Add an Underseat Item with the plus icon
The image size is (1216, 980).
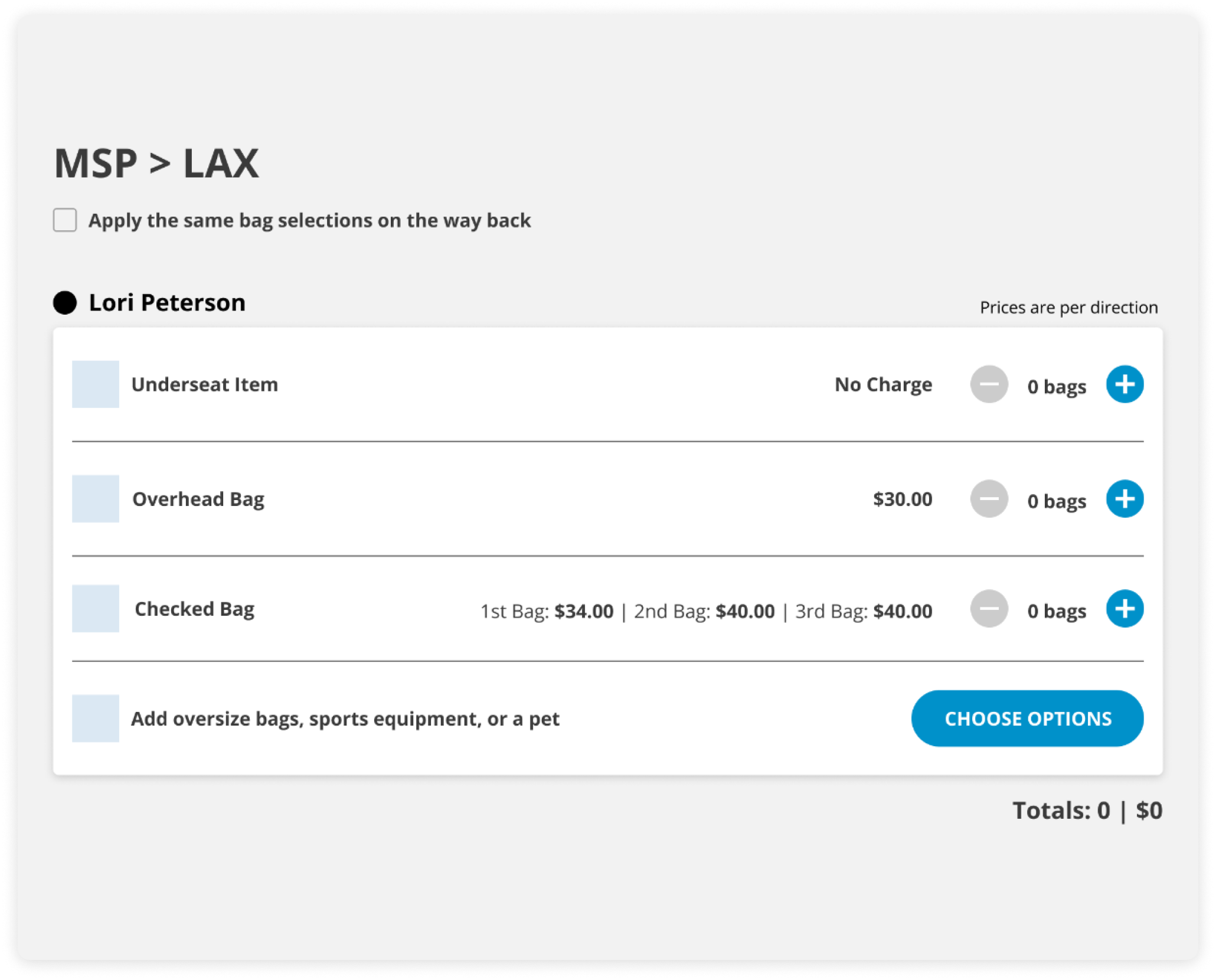[1125, 384]
